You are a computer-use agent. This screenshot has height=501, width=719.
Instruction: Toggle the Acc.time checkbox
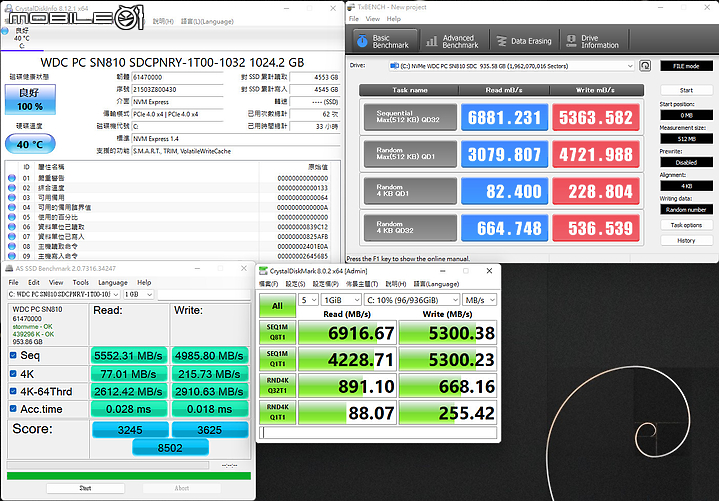click(x=13, y=408)
